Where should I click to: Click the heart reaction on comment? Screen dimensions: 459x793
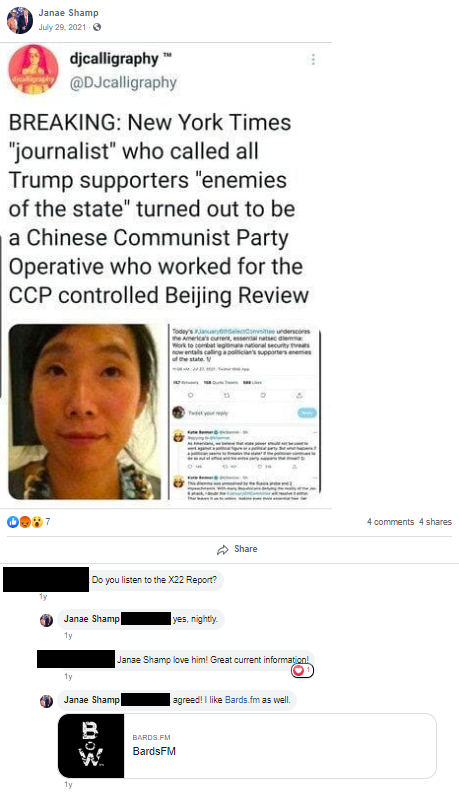[299, 670]
